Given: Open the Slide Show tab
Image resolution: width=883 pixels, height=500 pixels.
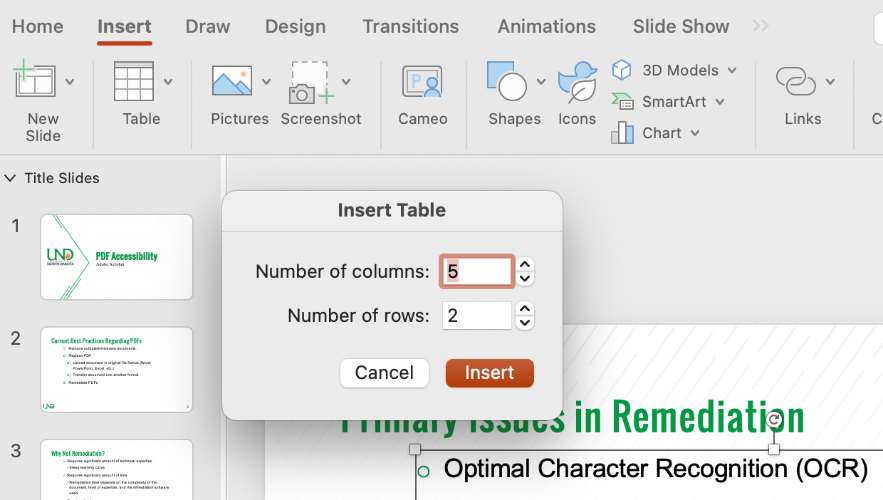Looking at the screenshot, I should [681, 26].
